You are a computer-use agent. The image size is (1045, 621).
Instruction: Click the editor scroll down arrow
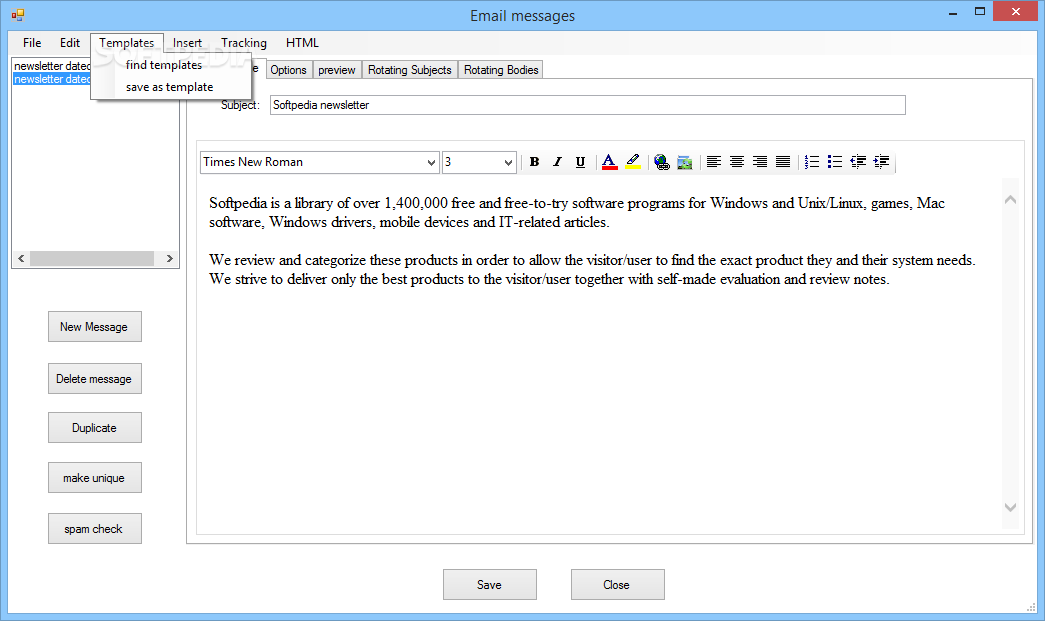click(x=1010, y=507)
